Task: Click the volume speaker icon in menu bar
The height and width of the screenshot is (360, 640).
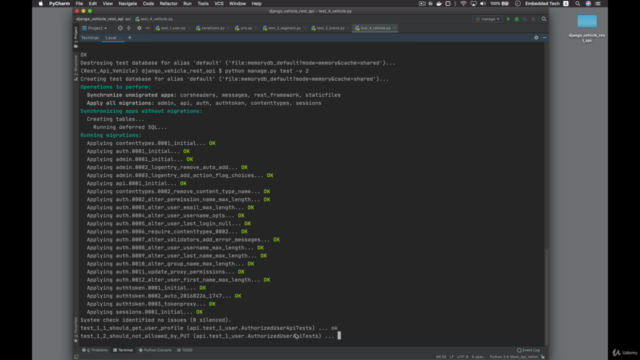Action: 483,4
